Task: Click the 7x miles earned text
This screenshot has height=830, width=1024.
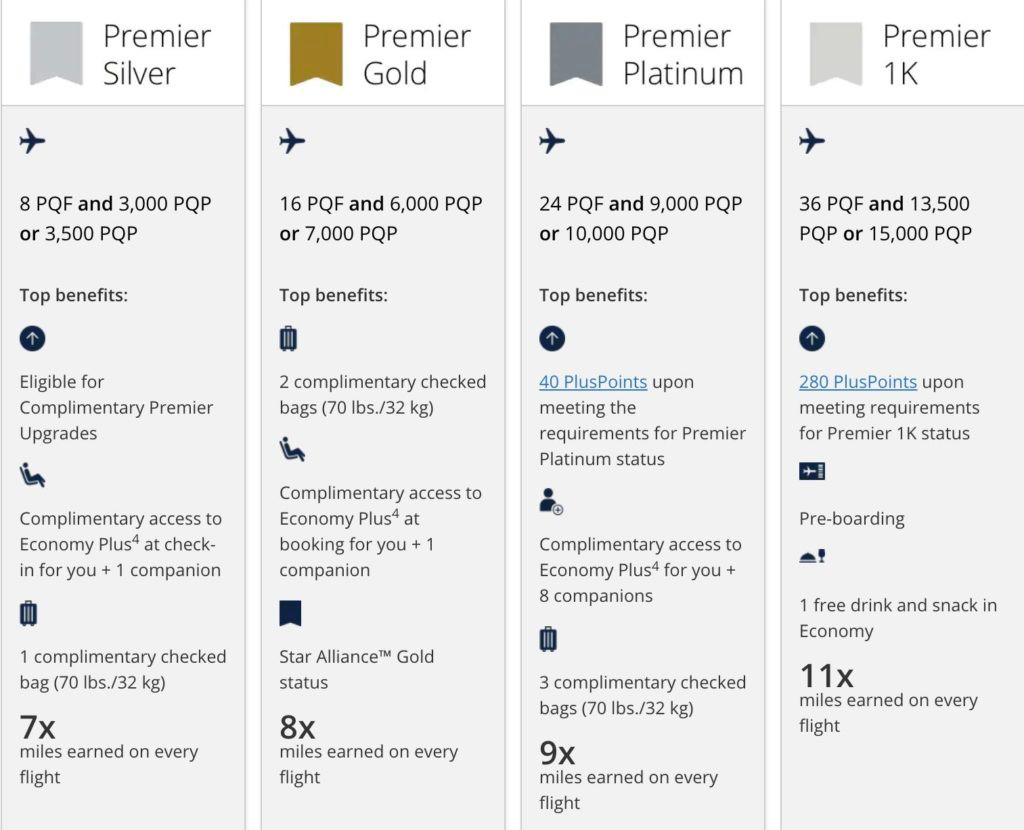Action: pyautogui.click(x=38, y=728)
